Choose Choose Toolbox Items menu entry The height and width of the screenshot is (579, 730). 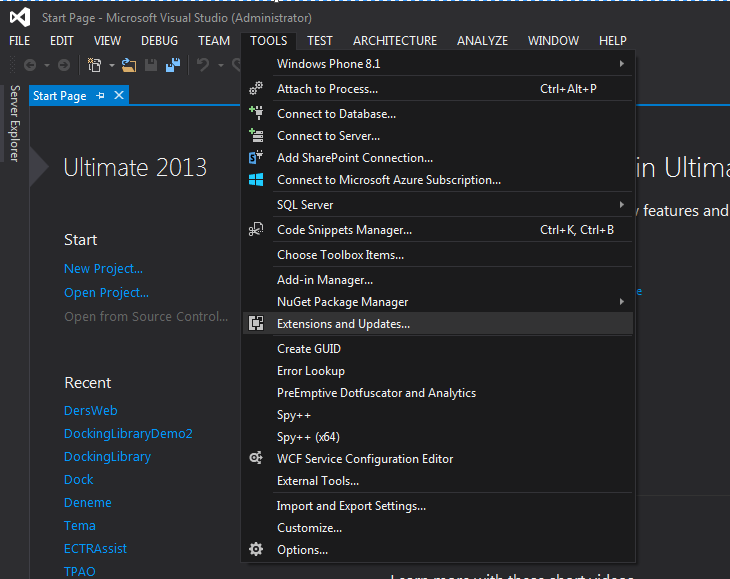(x=438, y=255)
